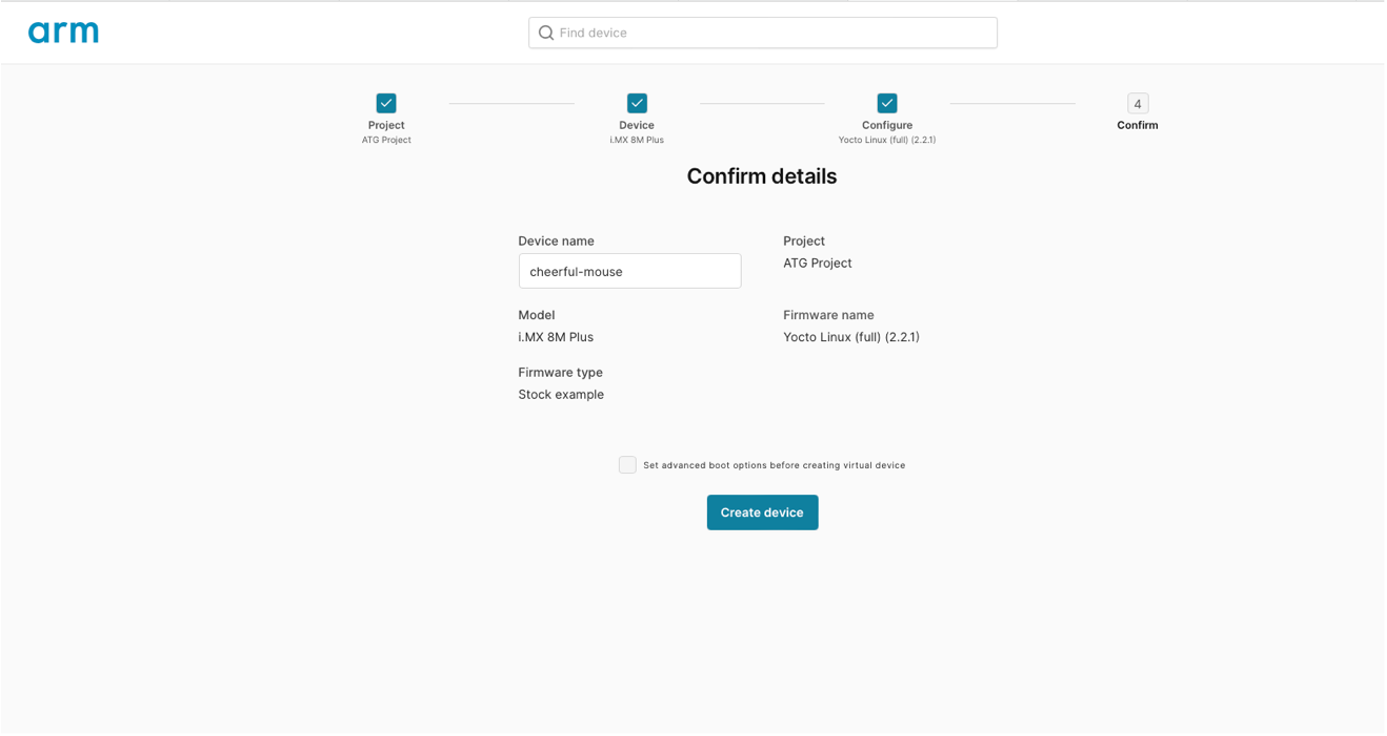Click 'Set advanced boot options' label text
The height and width of the screenshot is (736, 1387).
click(x=774, y=466)
